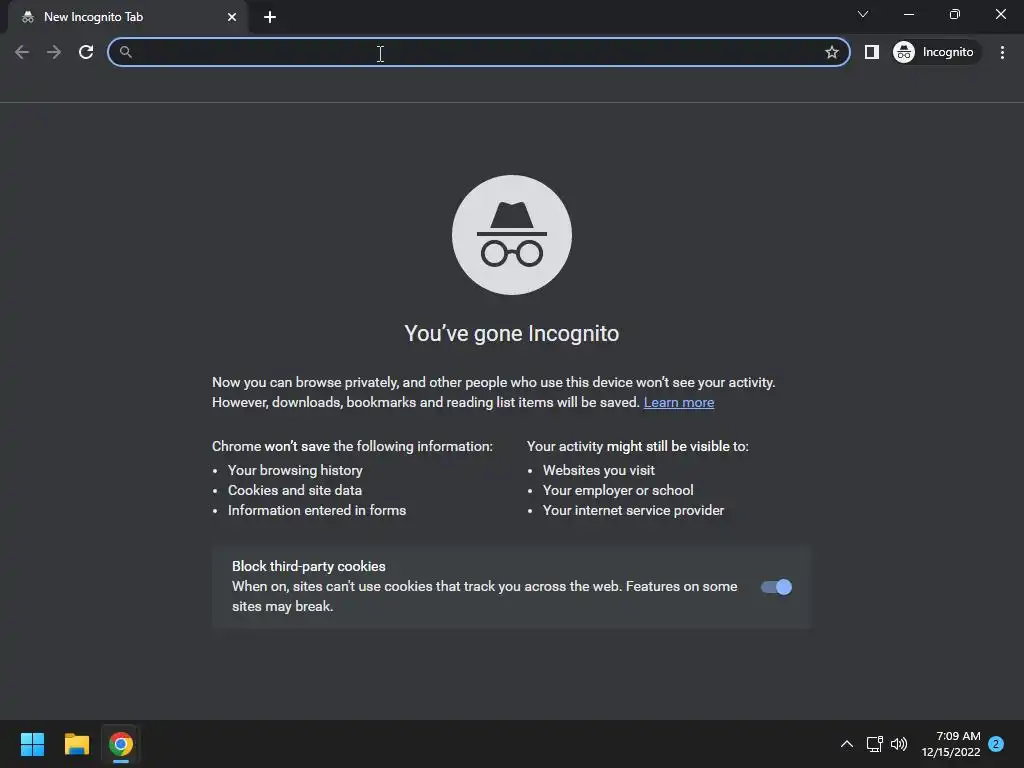This screenshot has height=768, width=1024.
Task: Click 'Your browsing history' bullet text
Action: tap(295, 470)
